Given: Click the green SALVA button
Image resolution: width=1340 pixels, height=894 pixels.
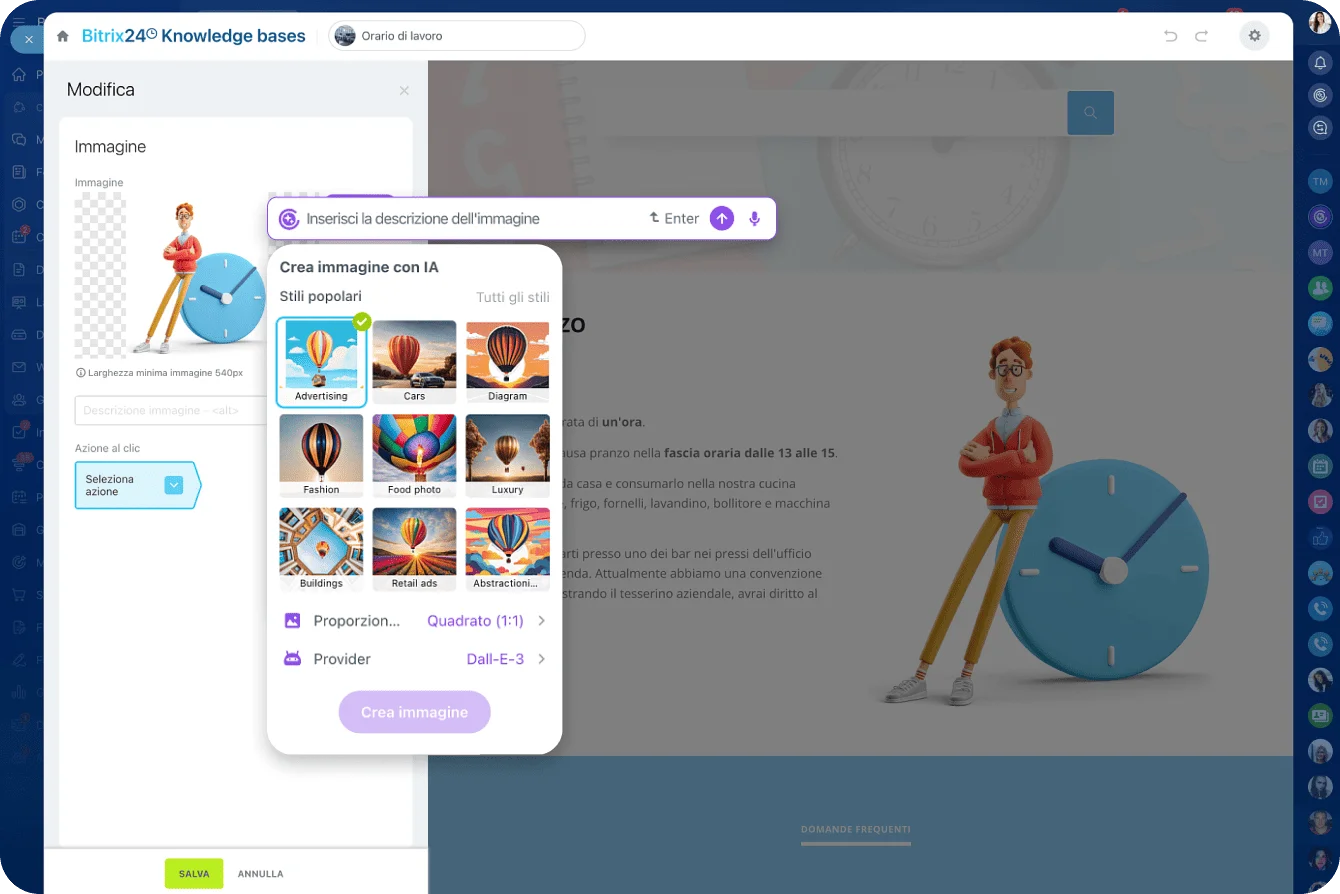Looking at the screenshot, I should click(194, 873).
